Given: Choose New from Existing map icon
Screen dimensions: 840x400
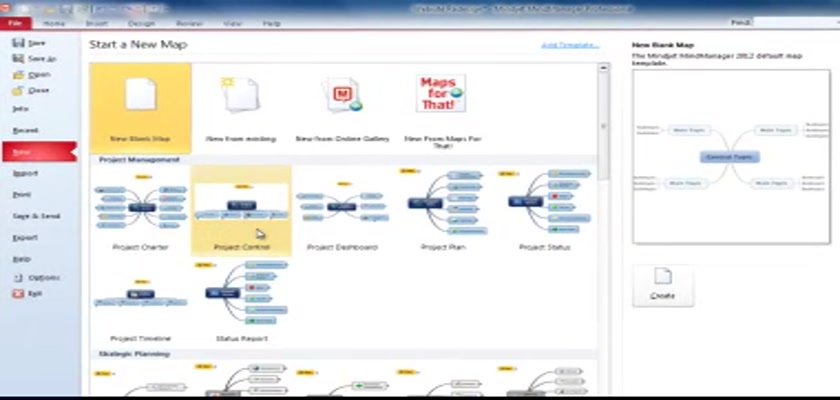Looking at the screenshot, I should point(240,98).
